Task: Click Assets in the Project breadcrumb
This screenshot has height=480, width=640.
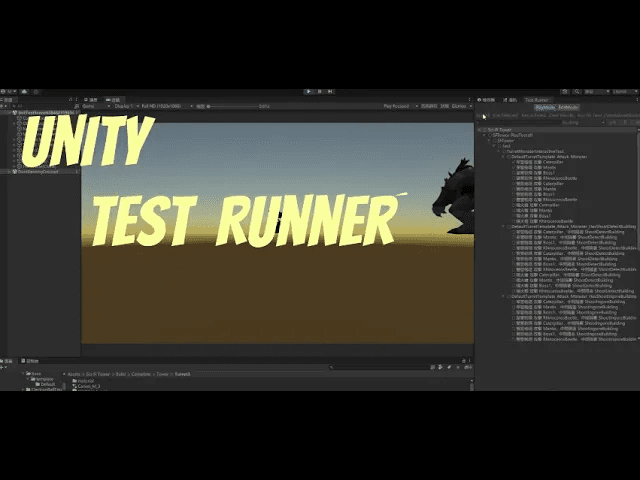Action: [74, 374]
